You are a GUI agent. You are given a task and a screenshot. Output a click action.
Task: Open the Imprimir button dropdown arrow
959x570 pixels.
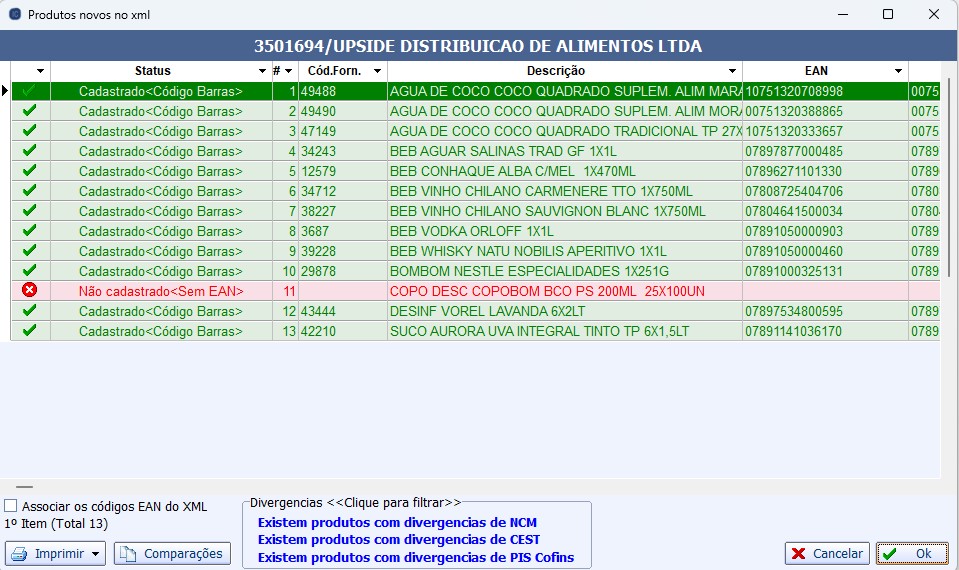pos(95,553)
